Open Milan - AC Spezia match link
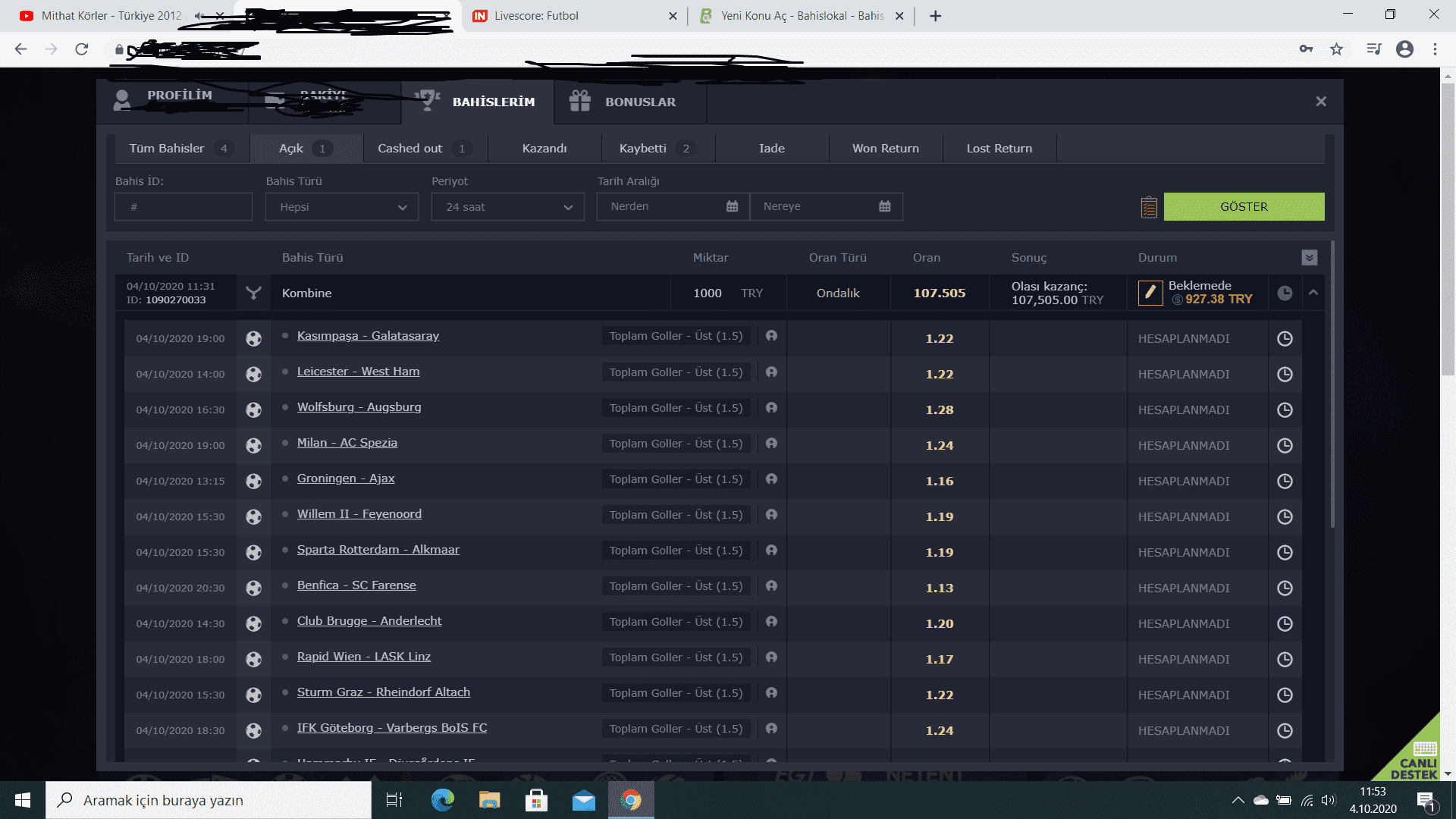This screenshot has width=1456, height=819. [x=347, y=443]
